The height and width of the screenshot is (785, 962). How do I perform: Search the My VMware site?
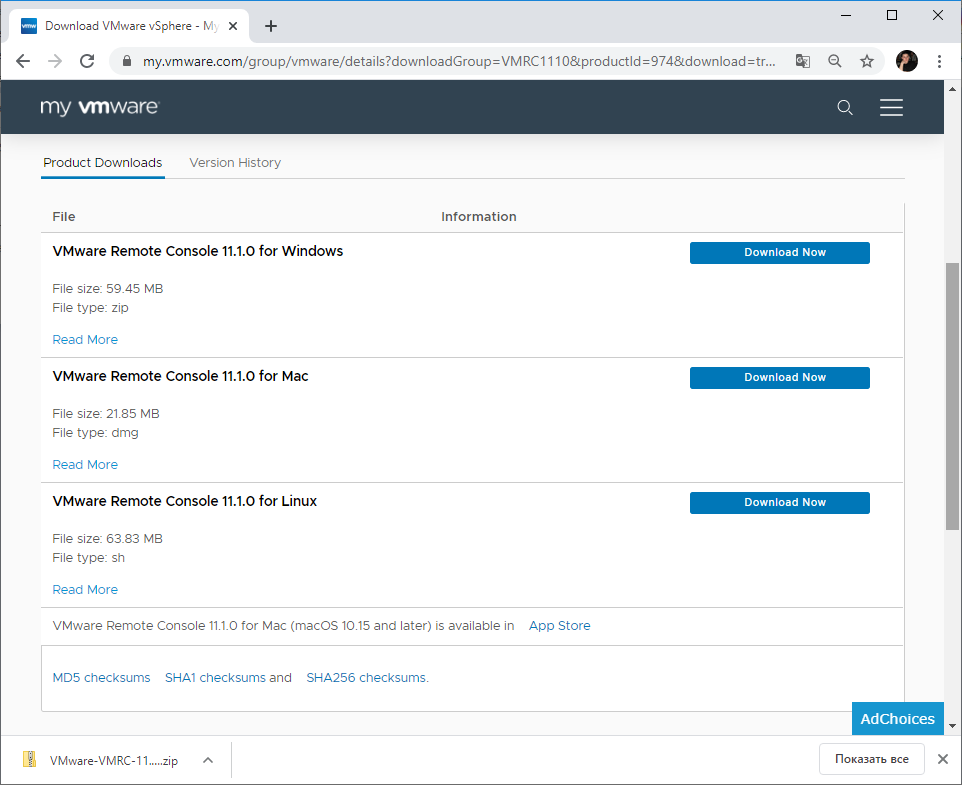[845, 107]
